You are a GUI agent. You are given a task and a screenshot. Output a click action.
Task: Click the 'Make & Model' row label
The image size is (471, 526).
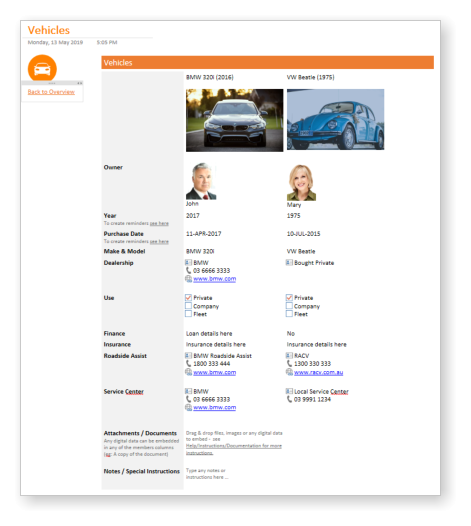tap(124, 251)
